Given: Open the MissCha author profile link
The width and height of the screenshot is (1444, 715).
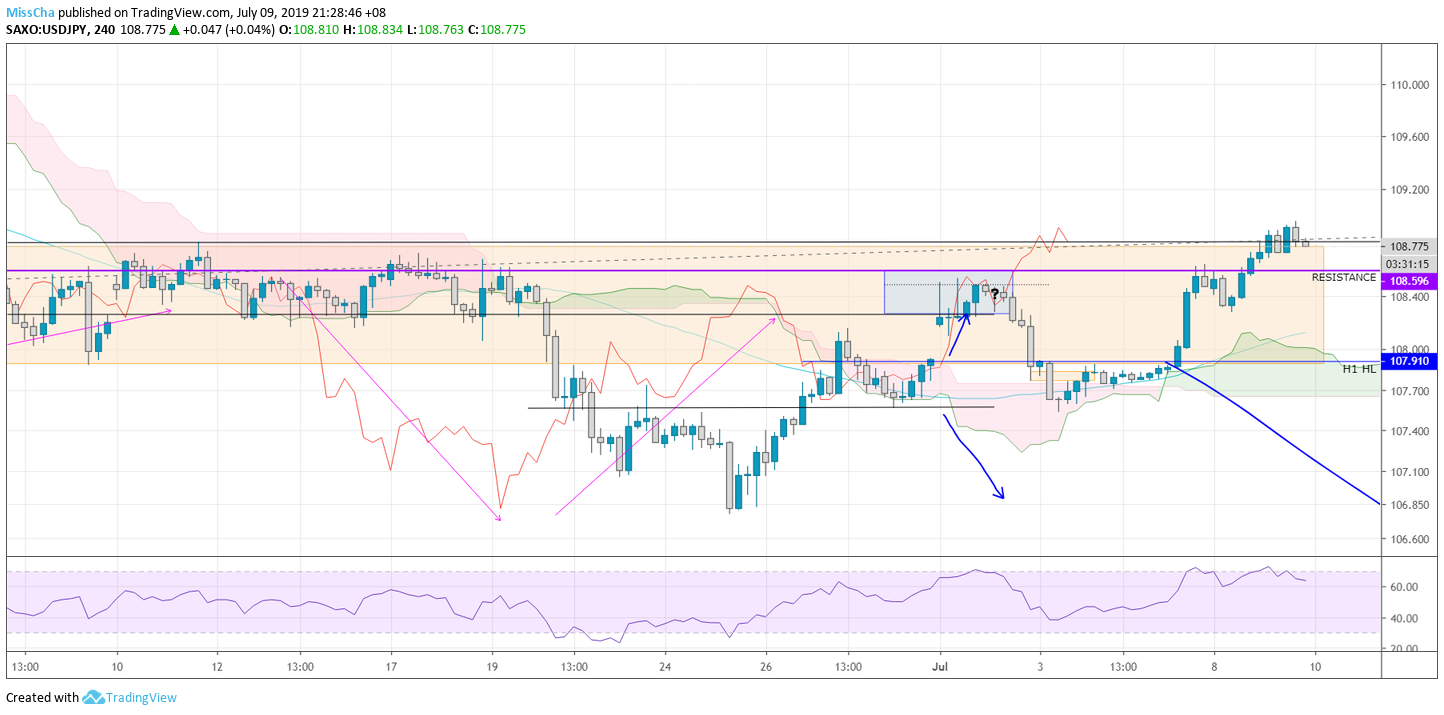Looking at the screenshot, I should click(31, 13).
